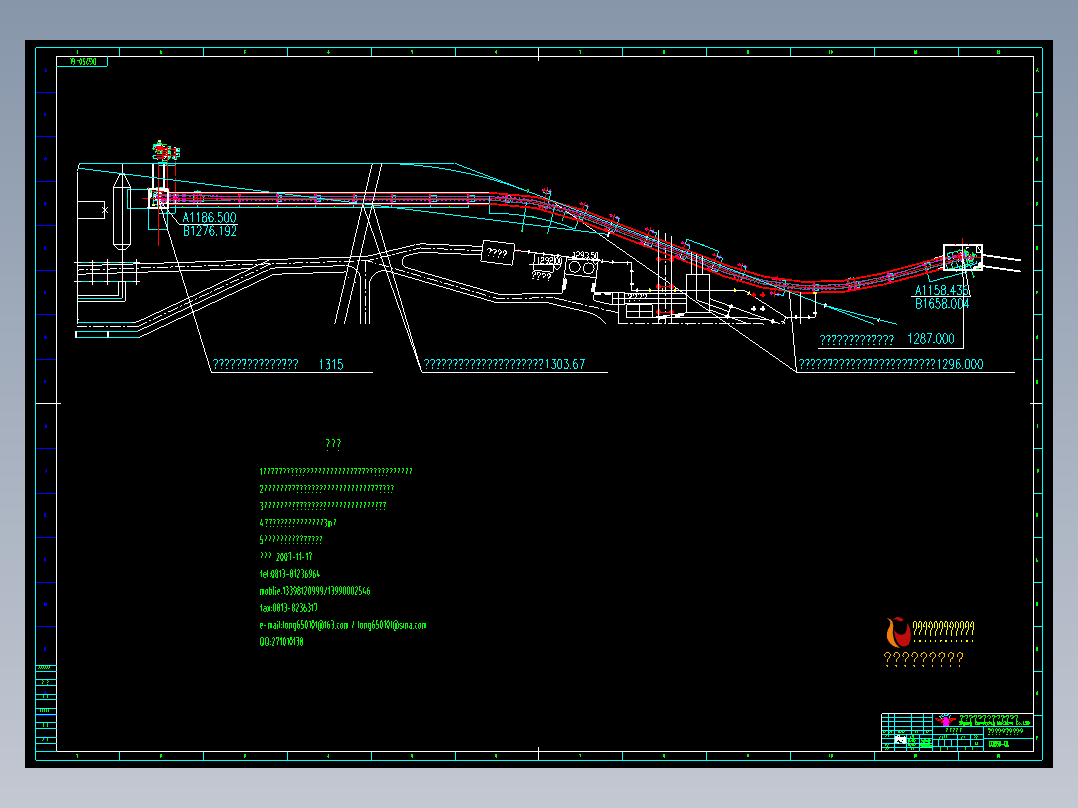
Task: Select the tel:0813 phone number line
Action: (x=289, y=574)
